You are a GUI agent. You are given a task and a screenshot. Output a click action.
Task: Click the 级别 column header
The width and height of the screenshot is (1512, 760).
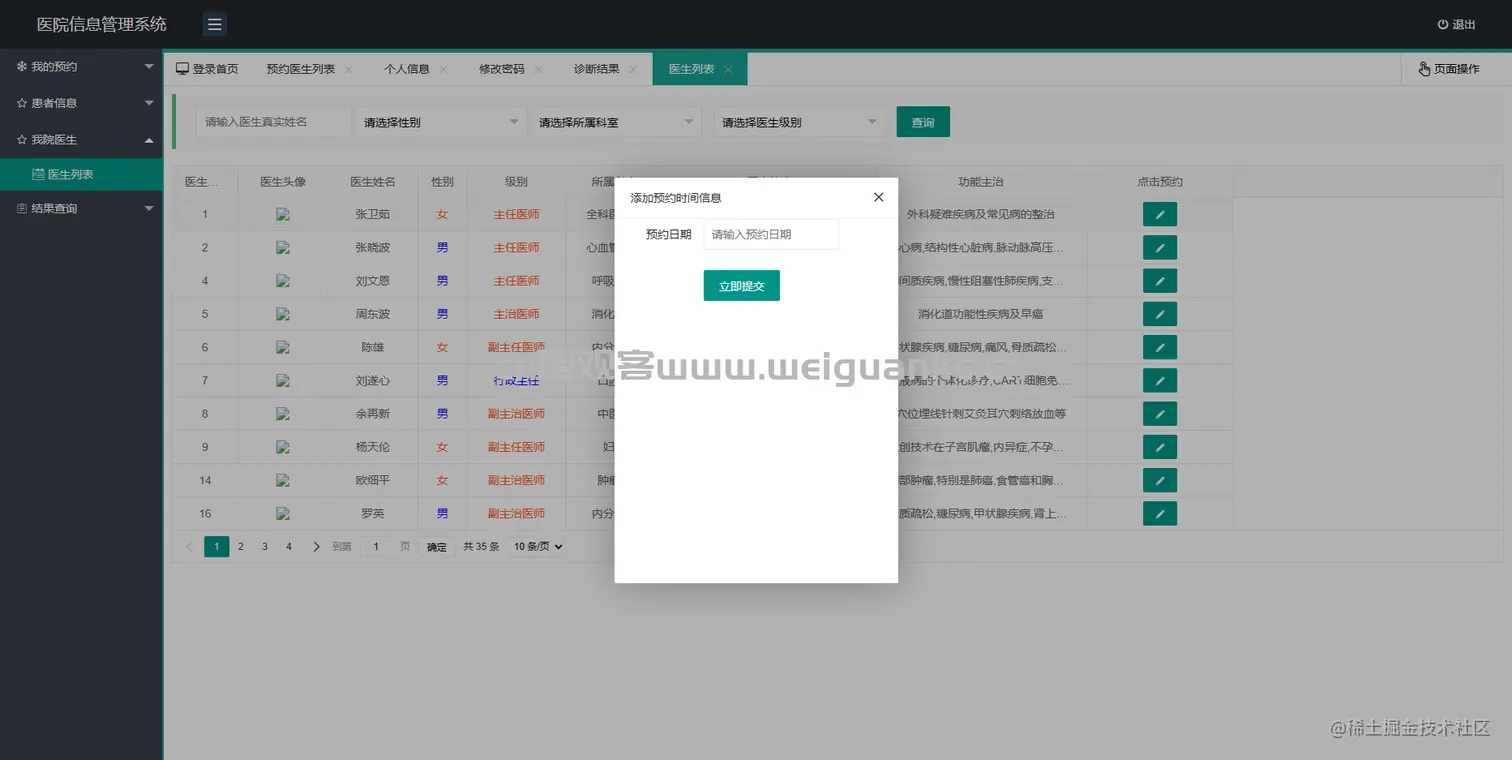(x=516, y=182)
